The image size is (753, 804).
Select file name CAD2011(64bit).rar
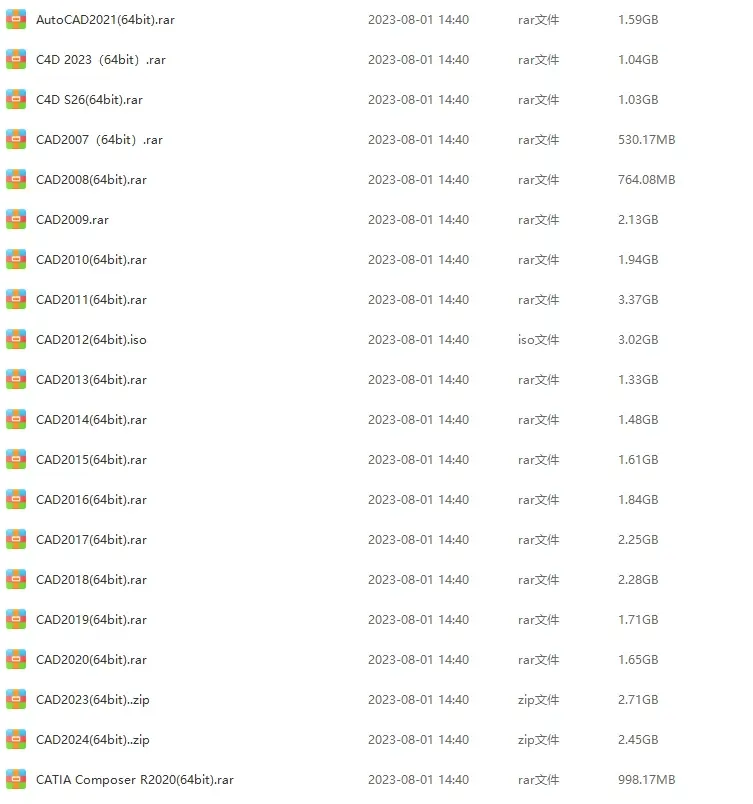point(91,299)
